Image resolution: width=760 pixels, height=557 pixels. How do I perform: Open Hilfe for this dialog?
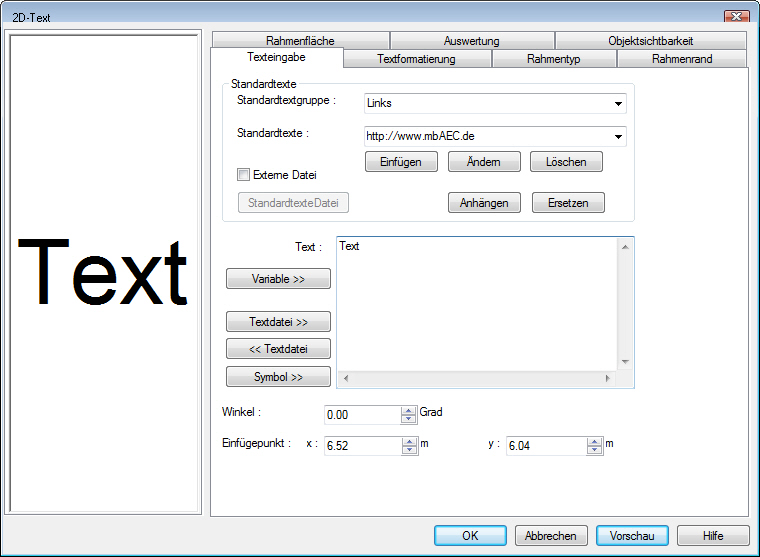tap(713, 536)
